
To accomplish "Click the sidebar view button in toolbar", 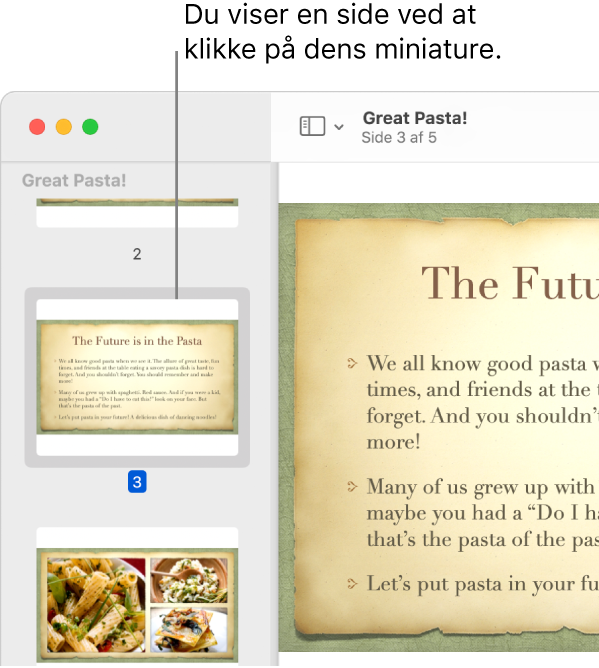I will coord(312,126).
